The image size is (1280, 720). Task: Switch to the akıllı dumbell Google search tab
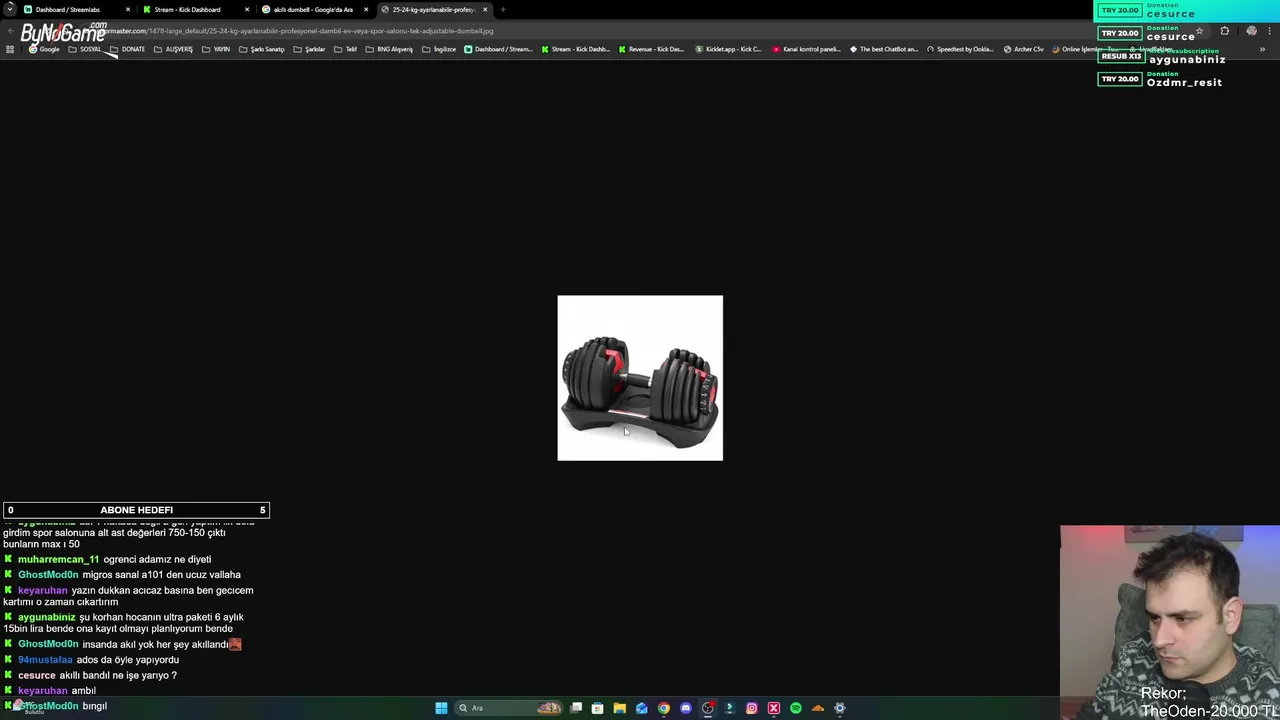[x=314, y=10]
